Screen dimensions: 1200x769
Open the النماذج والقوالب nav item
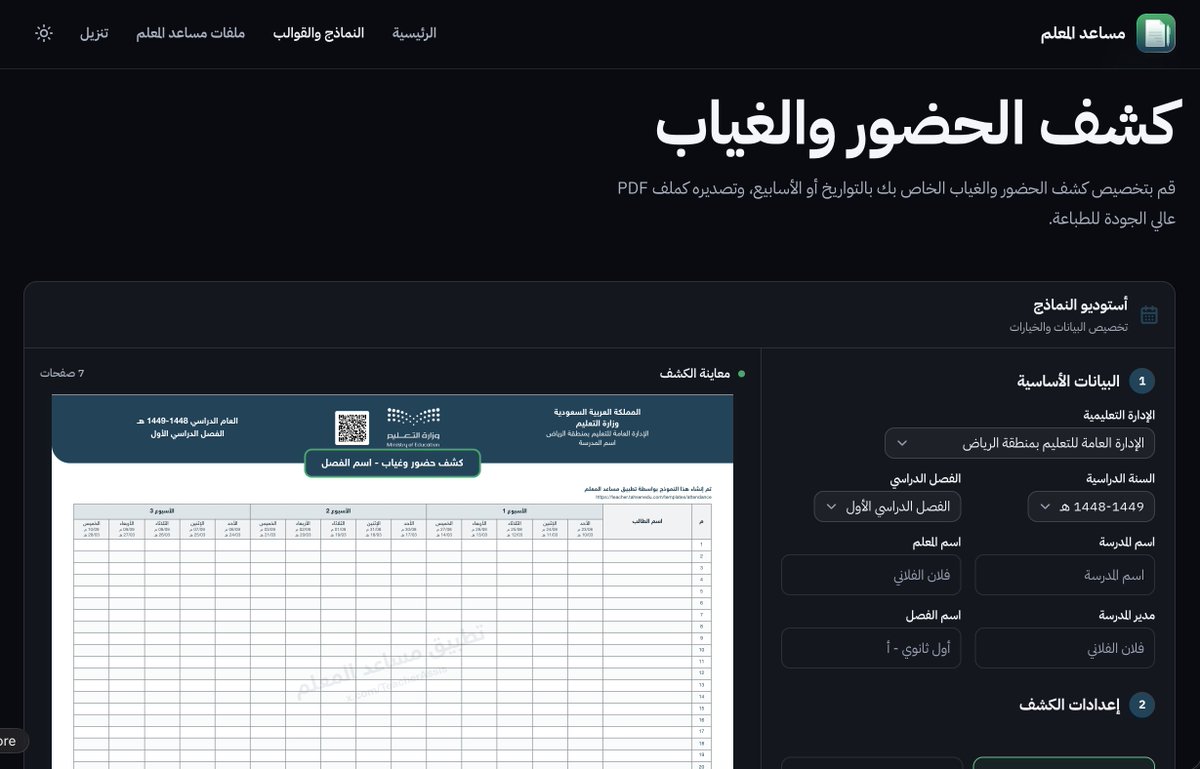tap(319, 33)
